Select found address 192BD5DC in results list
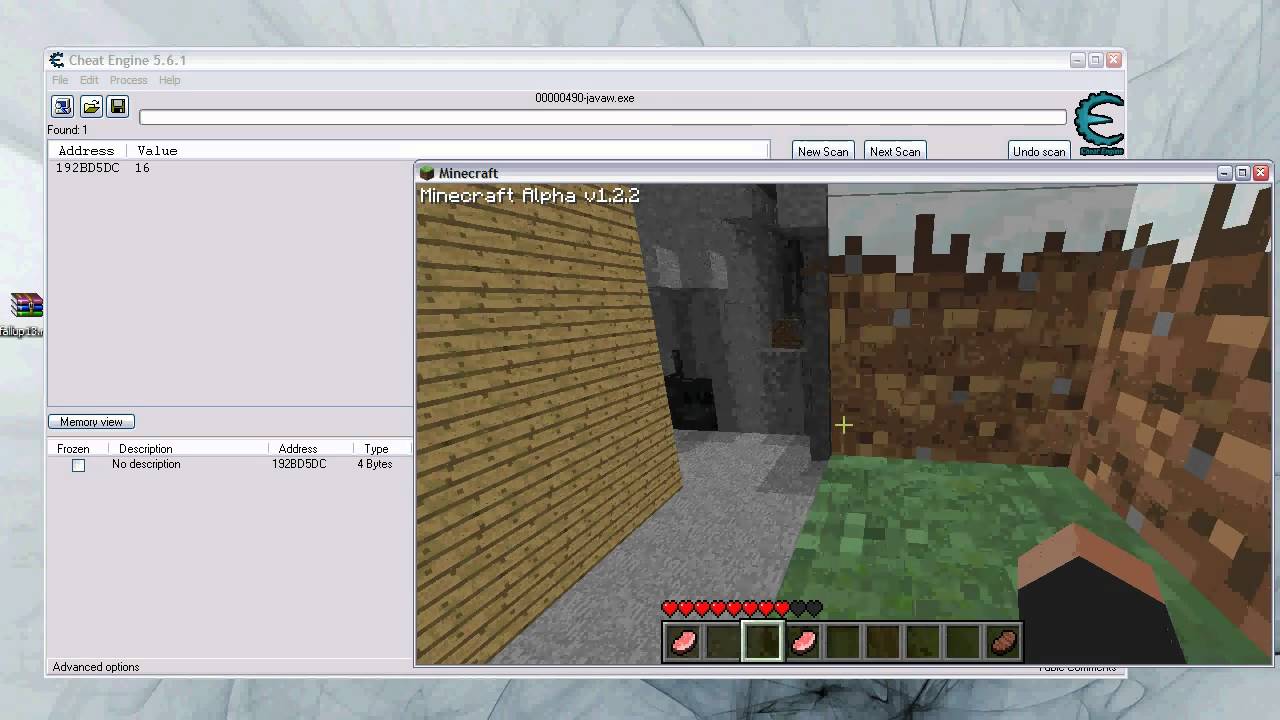The width and height of the screenshot is (1280, 720). (88, 168)
